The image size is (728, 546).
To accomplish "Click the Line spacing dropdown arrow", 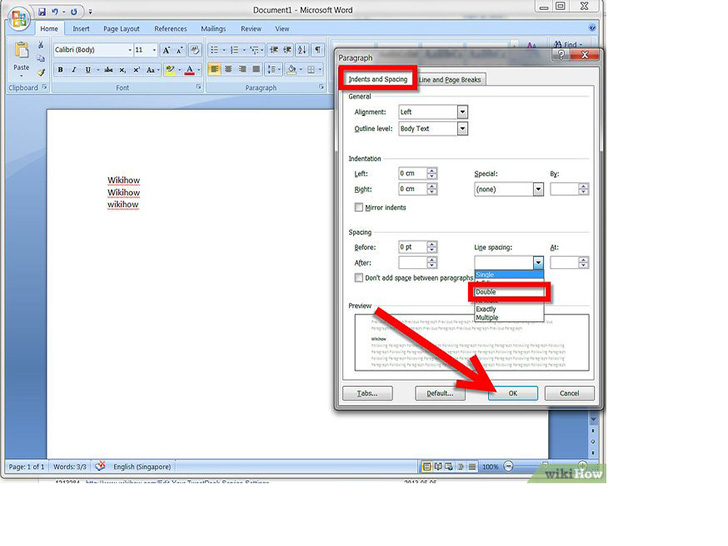I will 538,262.
